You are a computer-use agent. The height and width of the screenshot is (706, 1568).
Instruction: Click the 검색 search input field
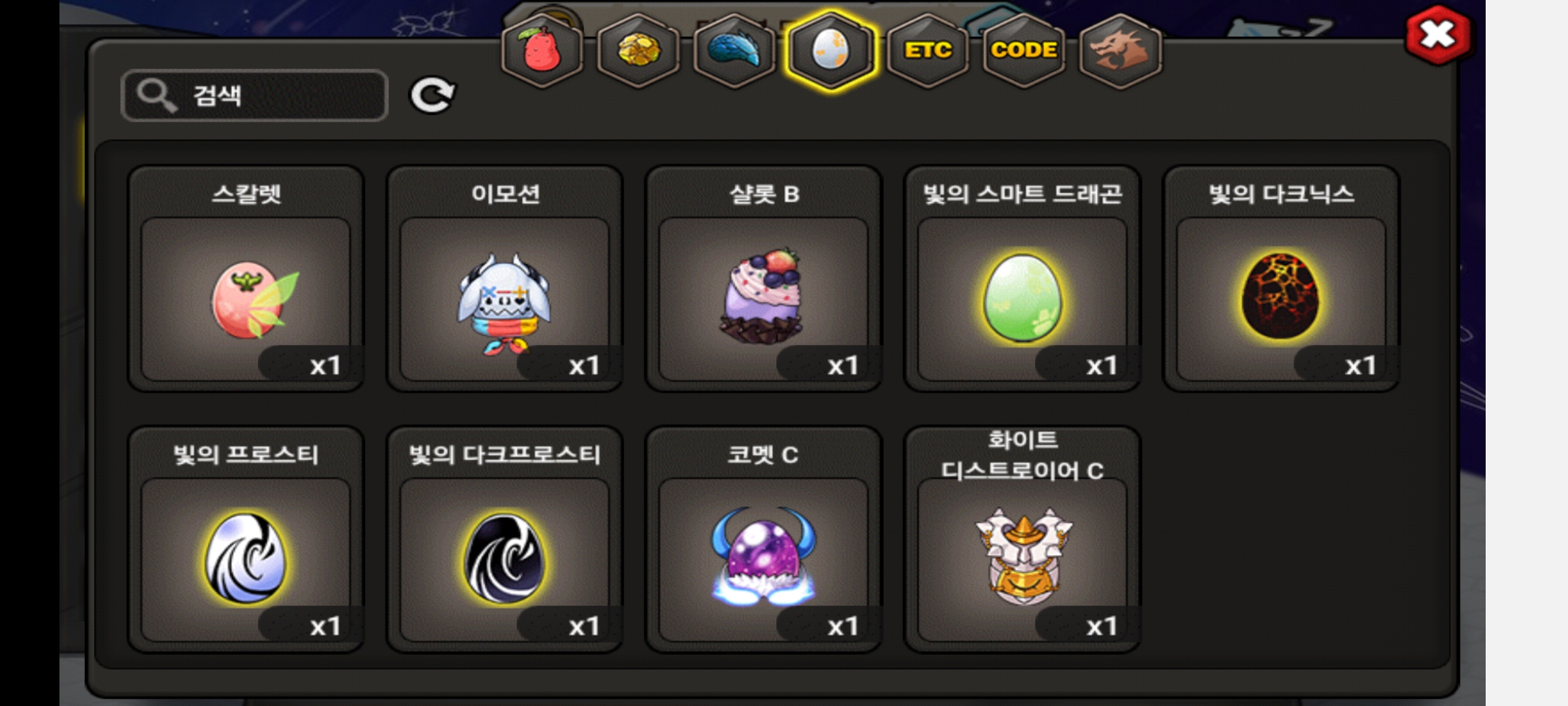[255, 95]
